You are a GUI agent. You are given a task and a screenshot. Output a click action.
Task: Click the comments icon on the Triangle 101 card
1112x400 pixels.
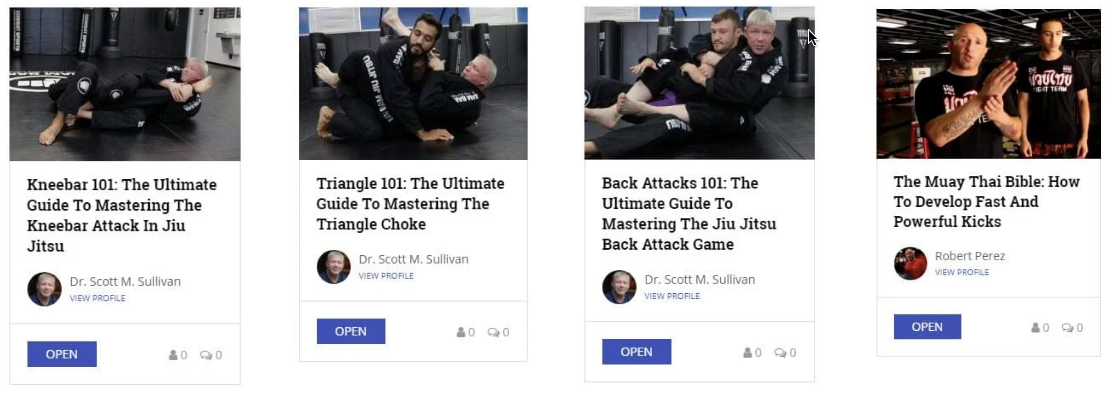tap(494, 332)
